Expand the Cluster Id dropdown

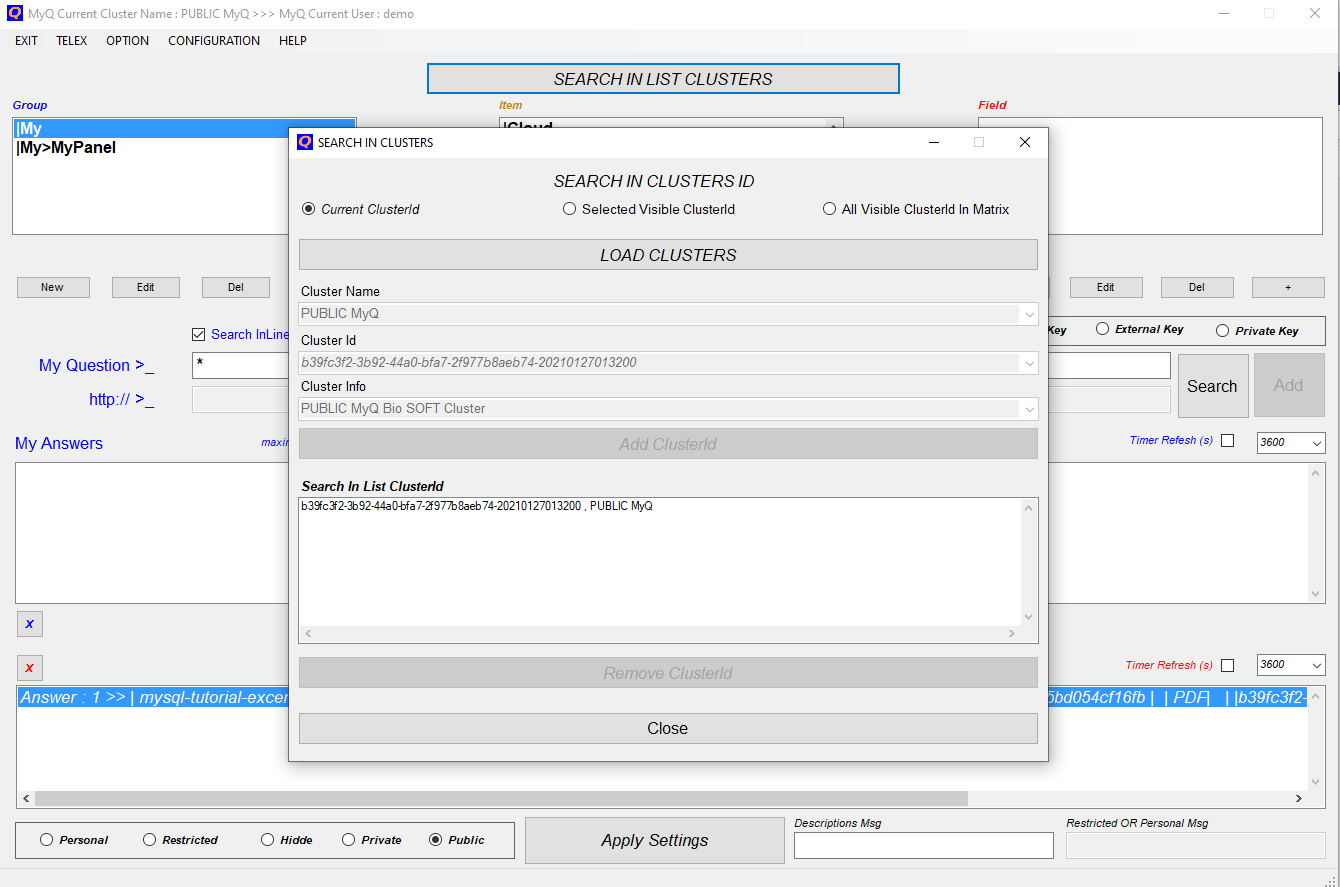coord(1029,363)
